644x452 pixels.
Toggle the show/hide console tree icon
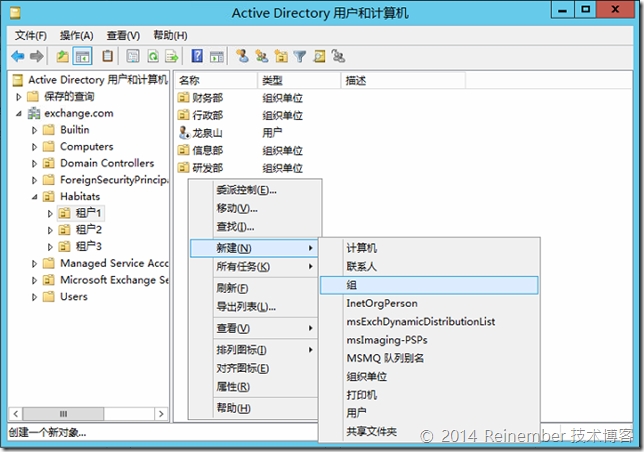(82, 56)
